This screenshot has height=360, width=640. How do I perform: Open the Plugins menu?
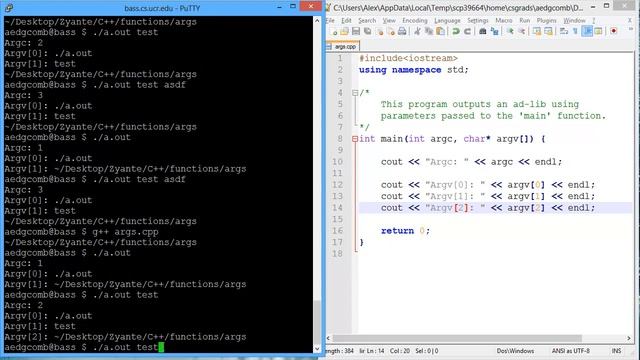pyautogui.click(x=546, y=20)
